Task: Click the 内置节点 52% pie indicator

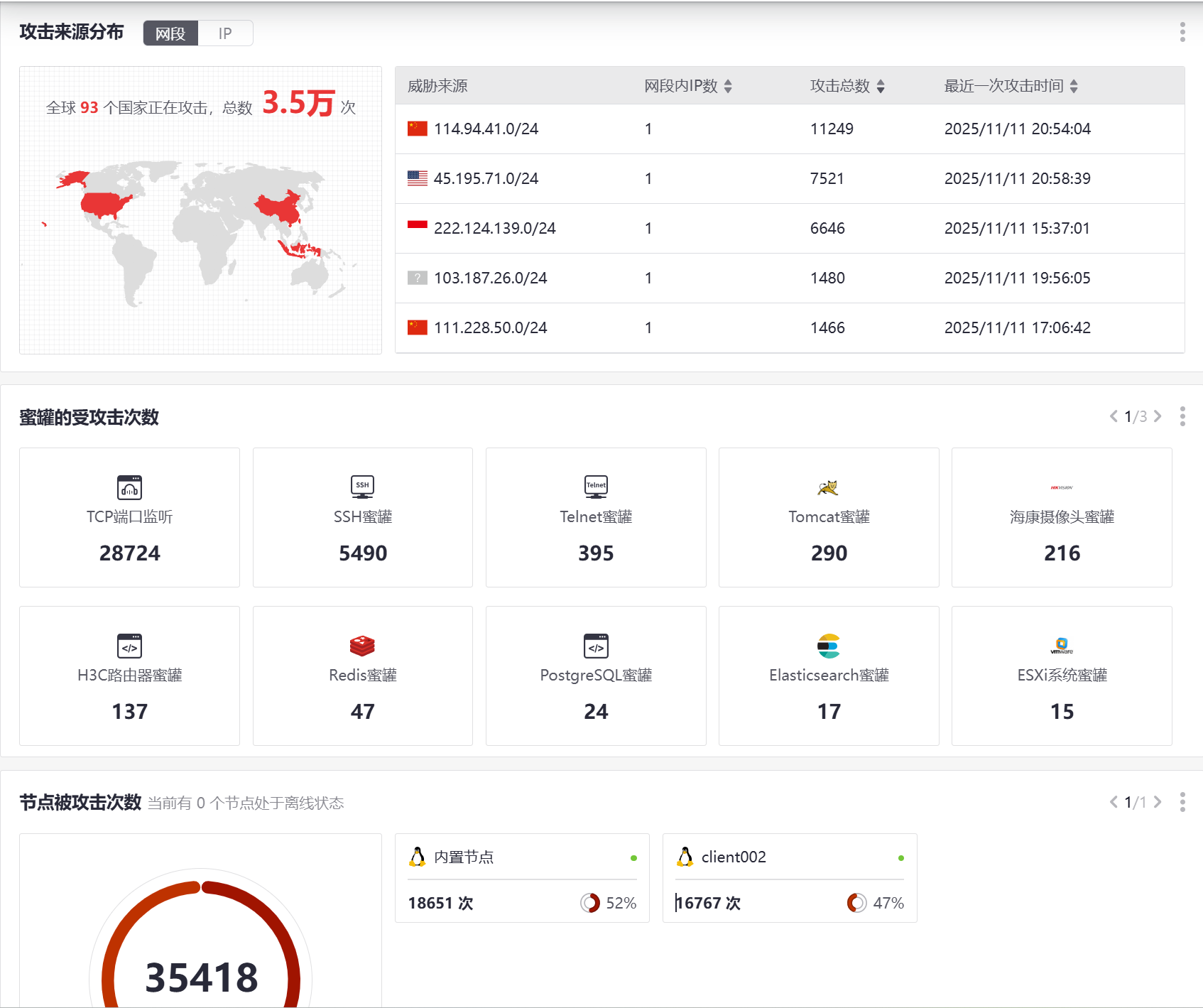Action: (589, 903)
